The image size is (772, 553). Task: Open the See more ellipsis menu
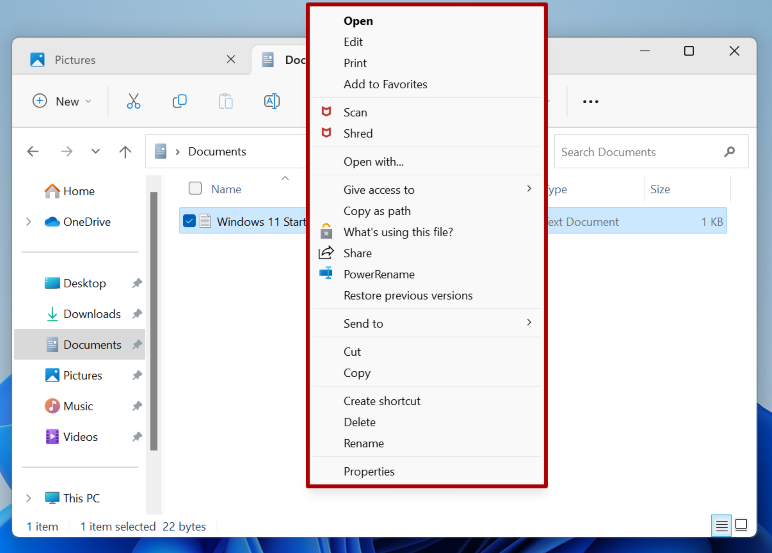pos(590,101)
